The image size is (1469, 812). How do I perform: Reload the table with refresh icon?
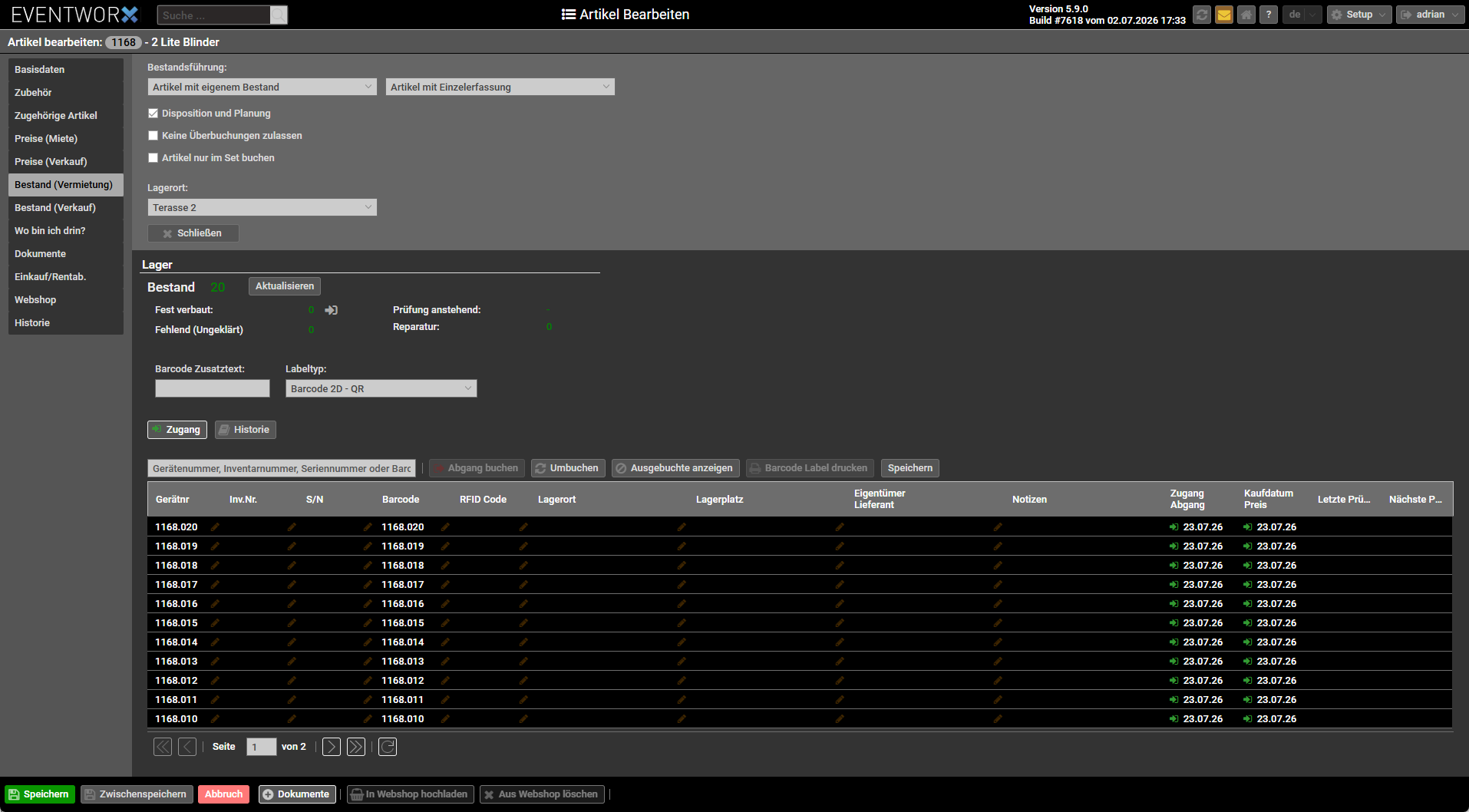tap(388, 747)
